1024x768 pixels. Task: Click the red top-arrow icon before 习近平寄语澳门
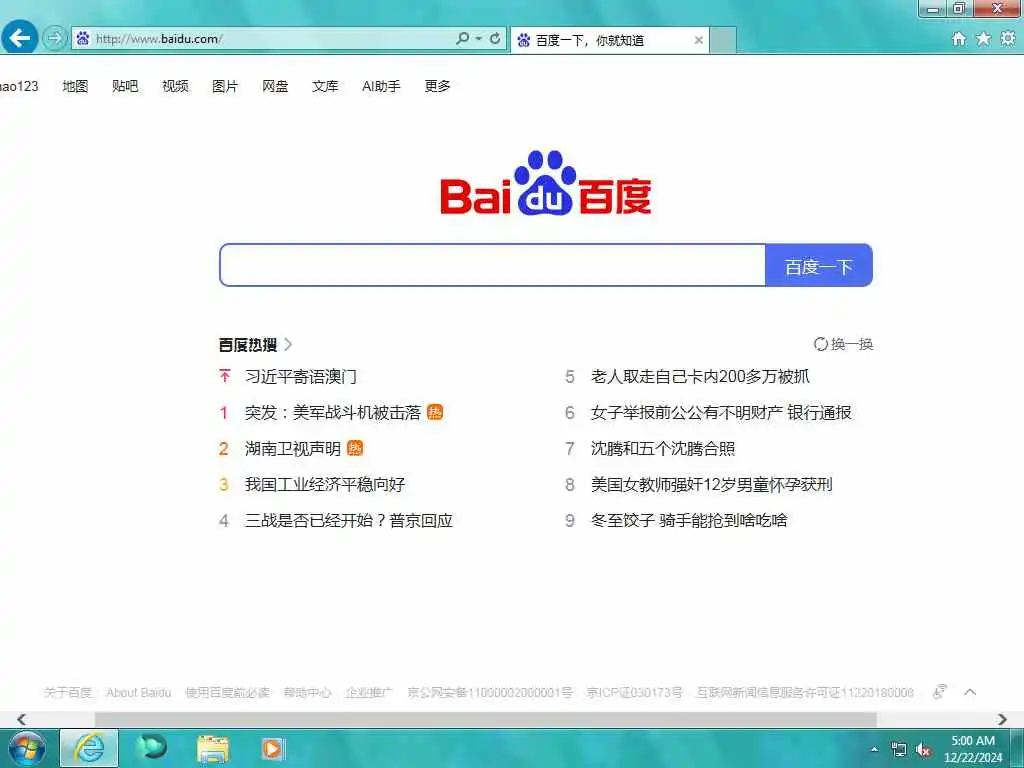click(225, 376)
